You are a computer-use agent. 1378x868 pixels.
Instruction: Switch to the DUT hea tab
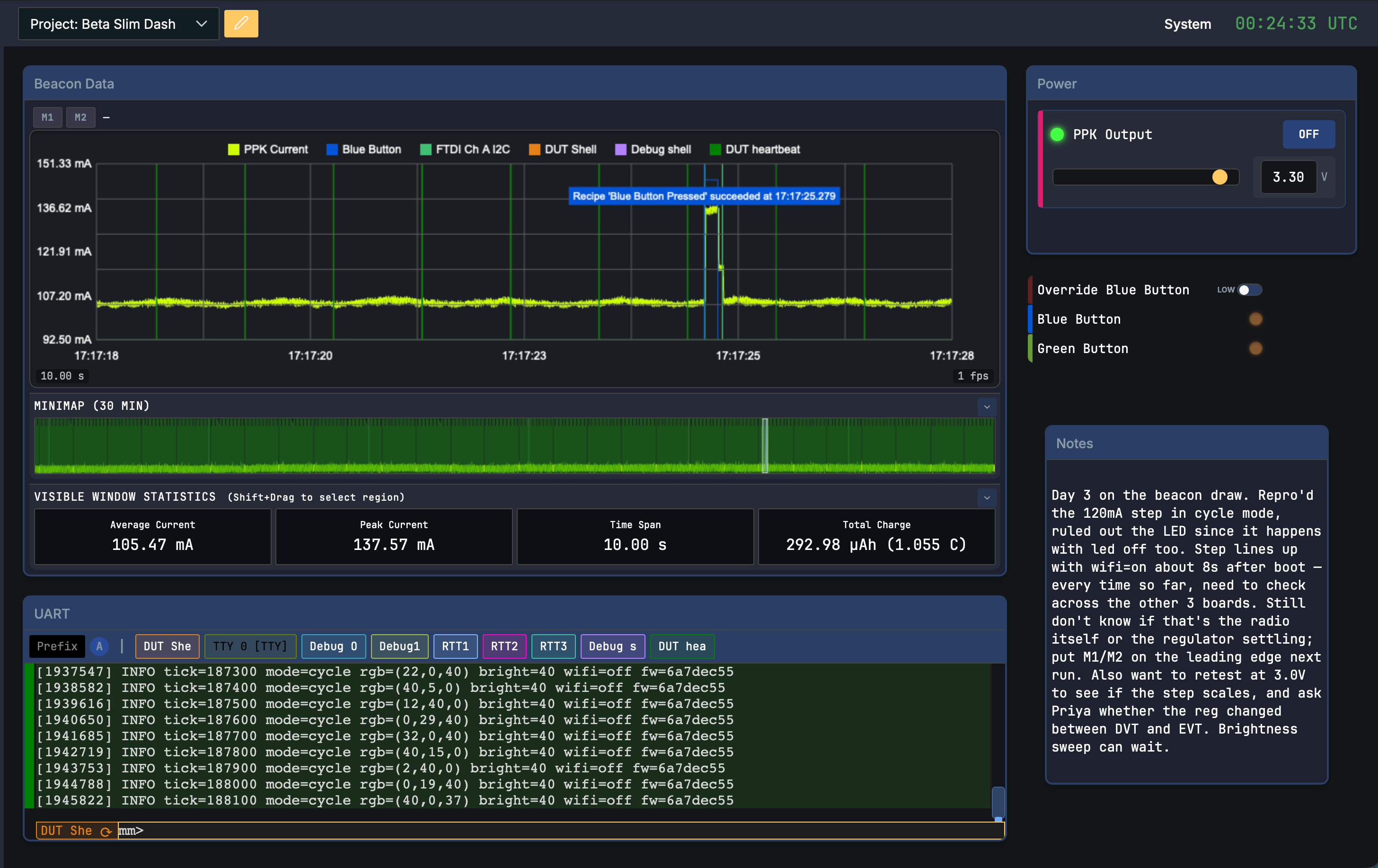click(682, 646)
